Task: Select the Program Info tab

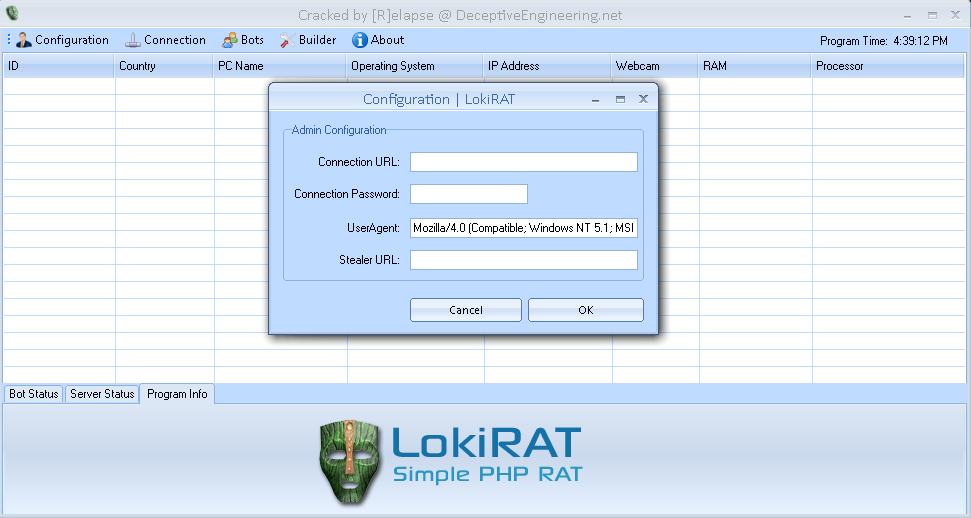Action: coord(177,394)
